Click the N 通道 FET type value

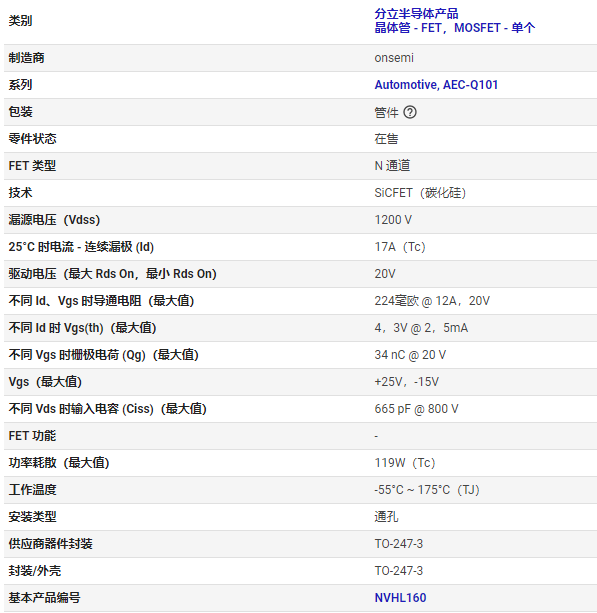[392, 166]
